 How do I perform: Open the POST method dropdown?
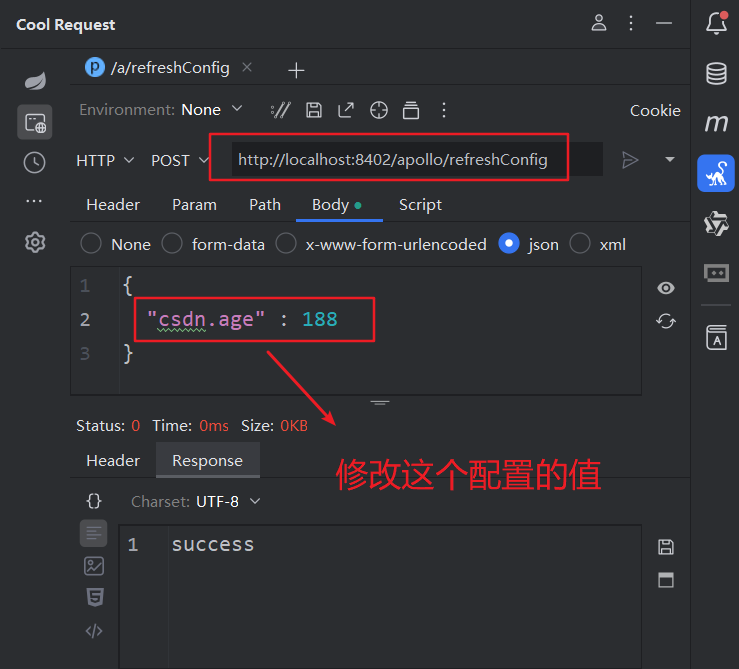(x=180, y=160)
